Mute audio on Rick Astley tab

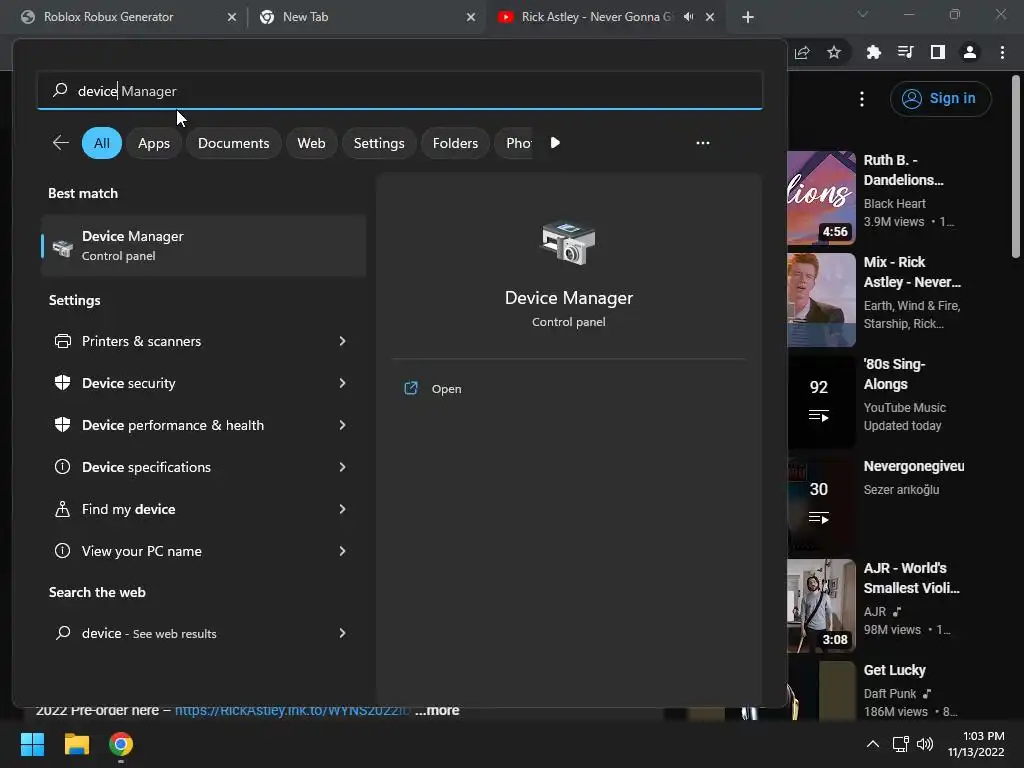(x=688, y=17)
